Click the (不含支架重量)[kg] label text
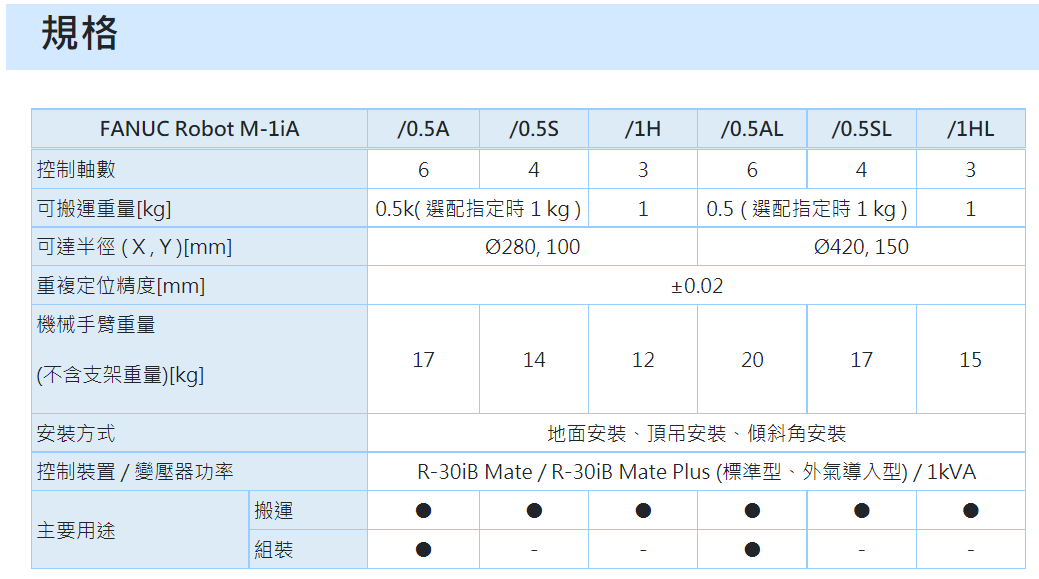The height and width of the screenshot is (579, 1039). 120,375
